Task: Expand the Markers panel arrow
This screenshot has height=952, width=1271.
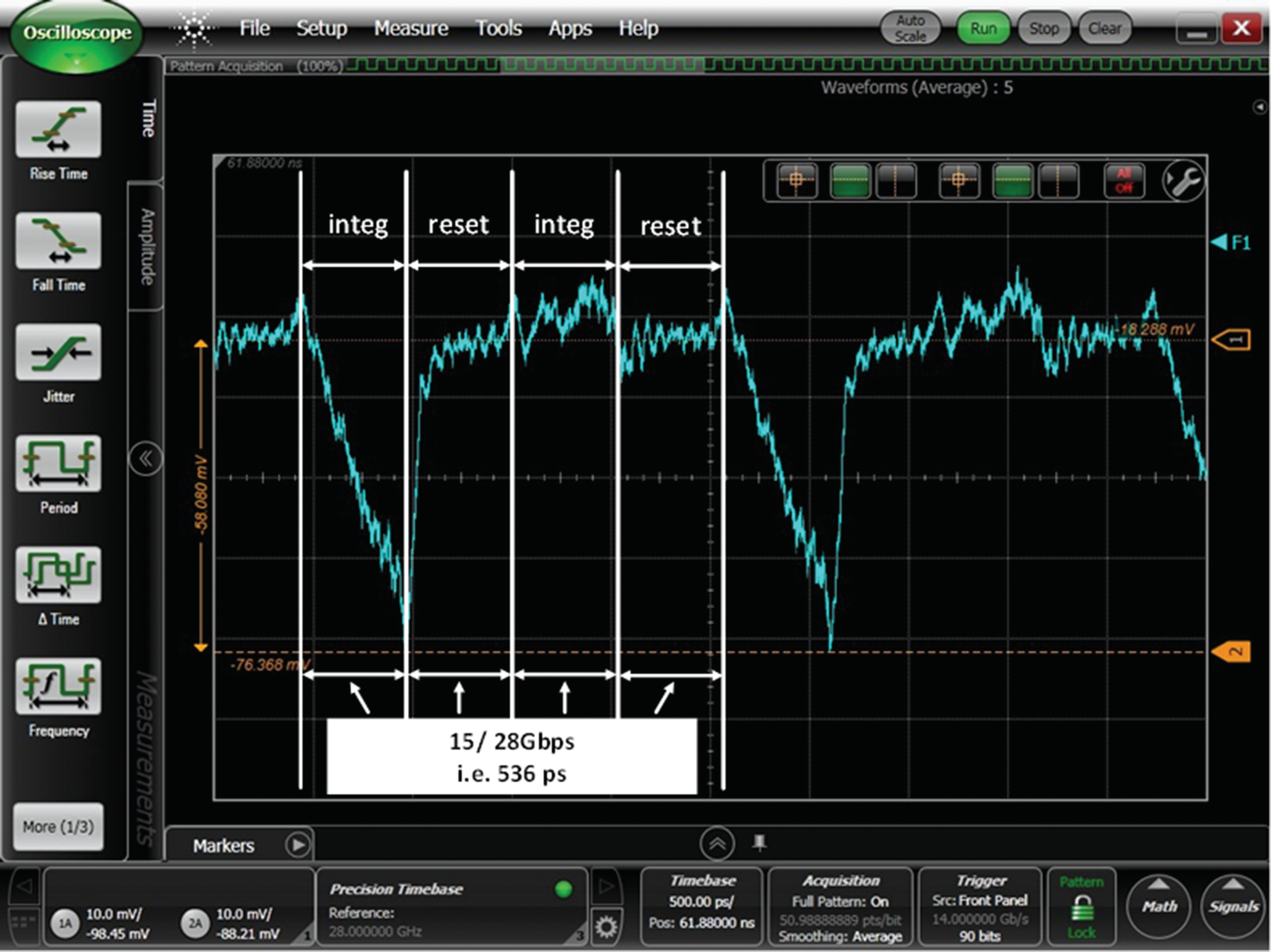Action: [298, 845]
